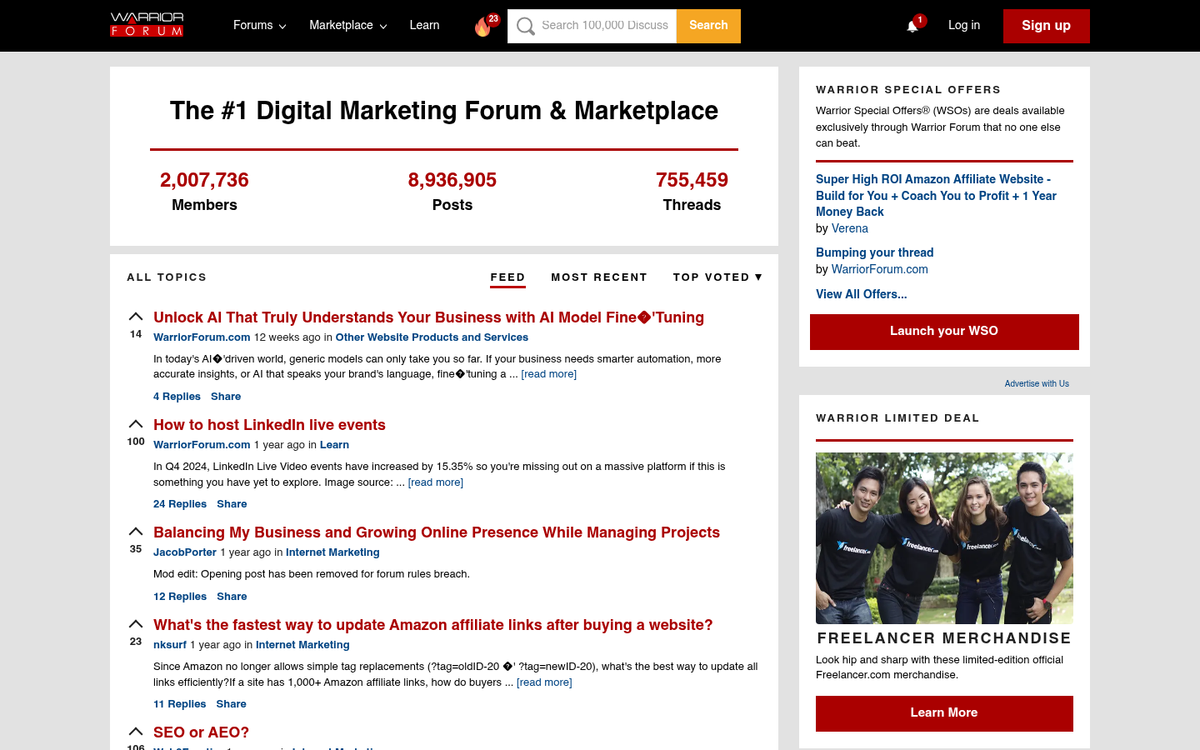Image resolution: width=1200 pixels, height=750 pixels.
Task: Click the Freelancer merchandise photo
Action: pyautogui.click(x=944, y=537)
